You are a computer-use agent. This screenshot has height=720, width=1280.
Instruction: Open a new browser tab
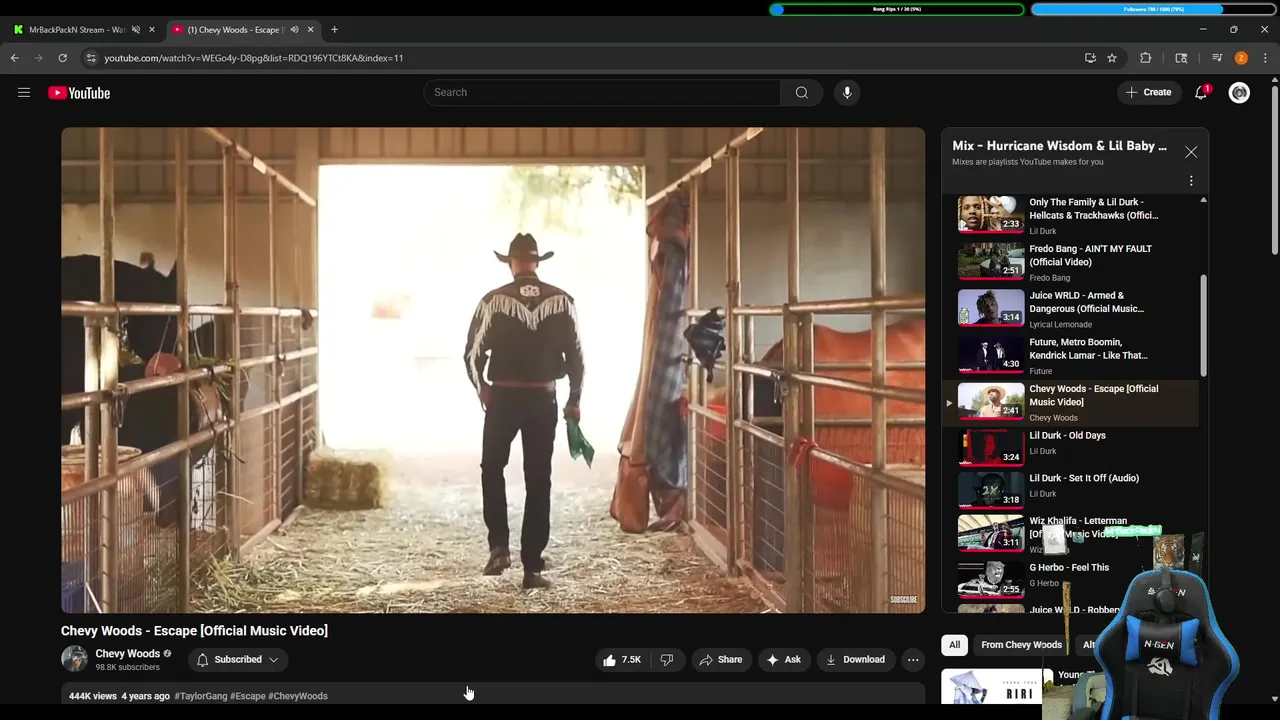(x=334, y=30)
